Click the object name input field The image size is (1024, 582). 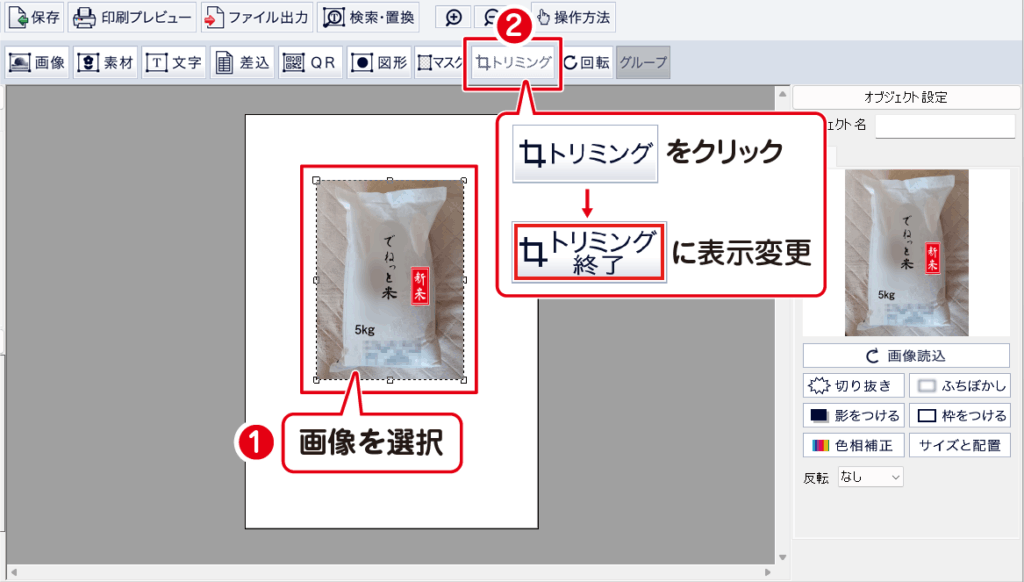944,125
